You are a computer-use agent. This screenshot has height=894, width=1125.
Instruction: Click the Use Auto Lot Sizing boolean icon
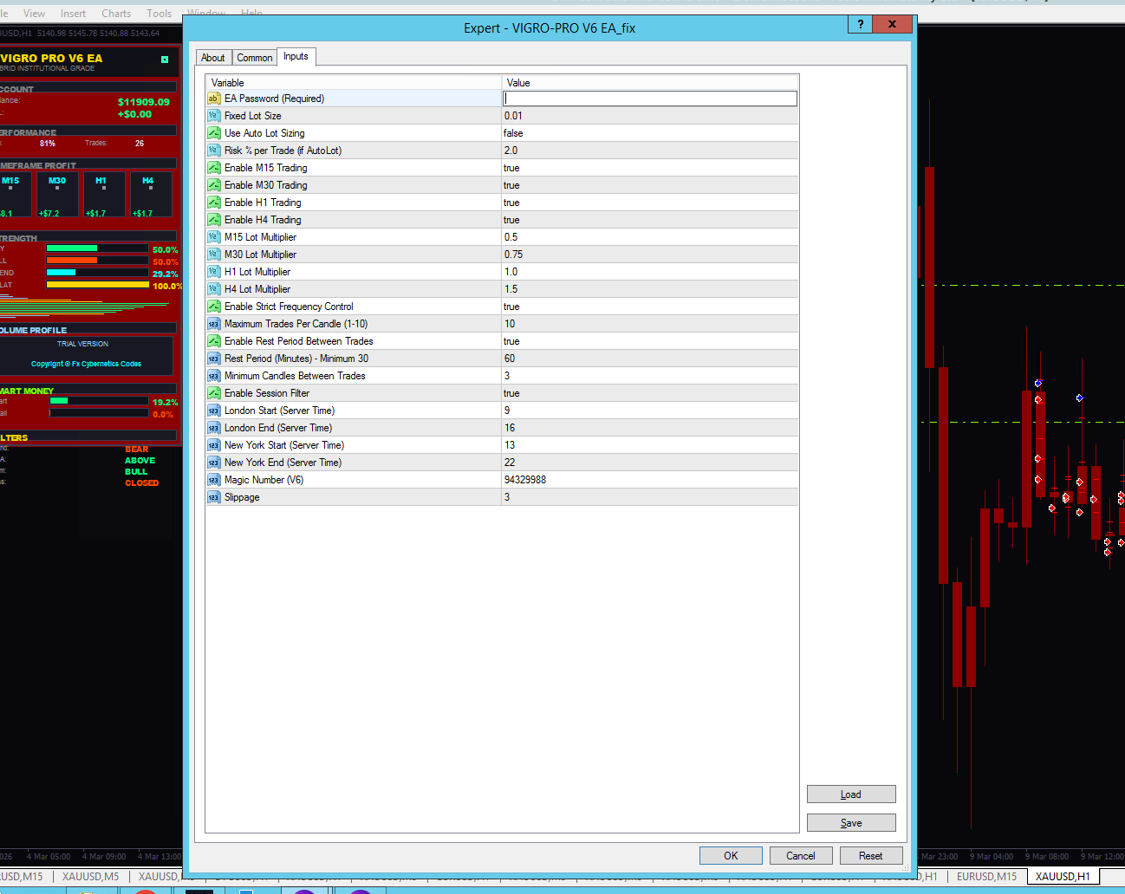point(214,133)
